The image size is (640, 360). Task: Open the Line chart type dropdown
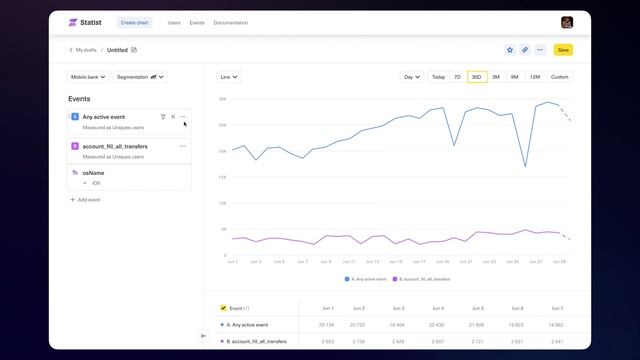tap(229, 77)
